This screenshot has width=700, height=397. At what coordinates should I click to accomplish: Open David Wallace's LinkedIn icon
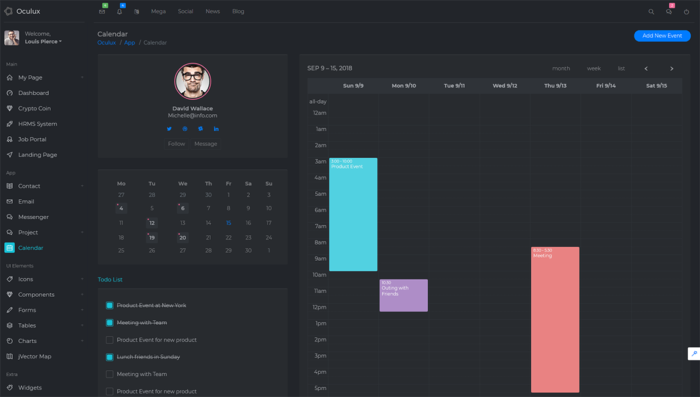point(216,129)
